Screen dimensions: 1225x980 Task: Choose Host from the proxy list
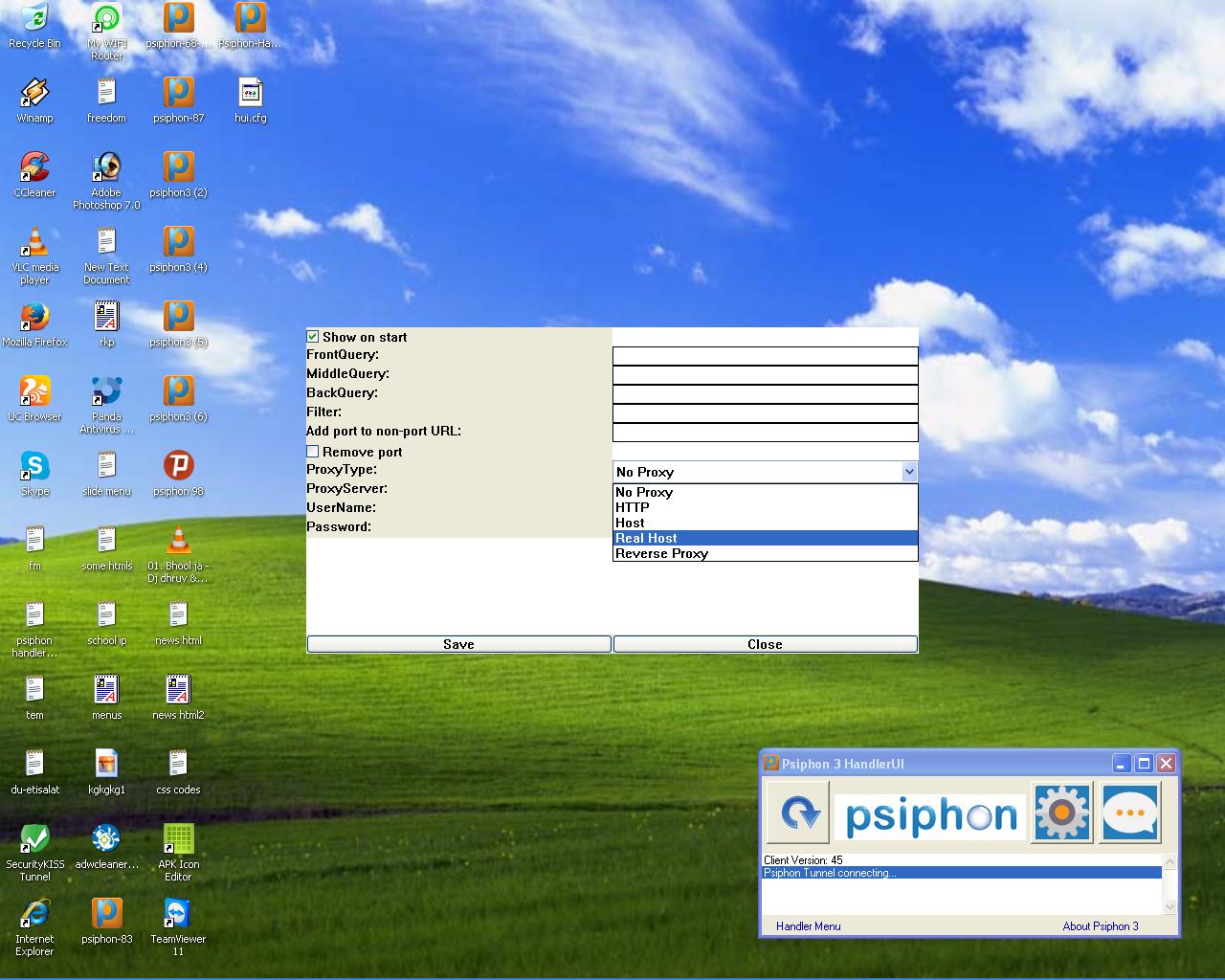765,523
